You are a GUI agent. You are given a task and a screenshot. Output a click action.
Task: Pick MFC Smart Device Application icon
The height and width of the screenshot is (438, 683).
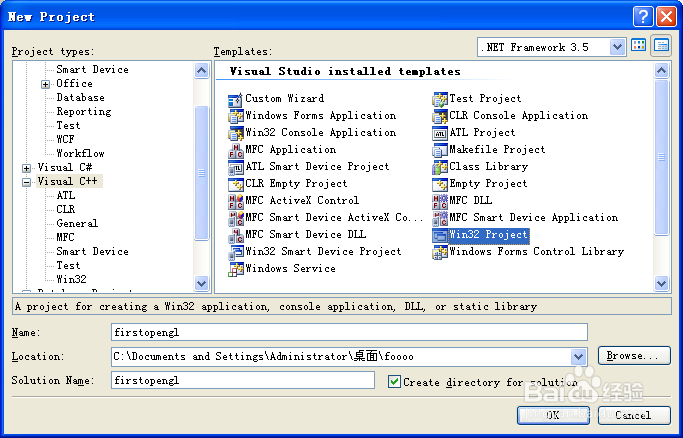coord(440,219)
